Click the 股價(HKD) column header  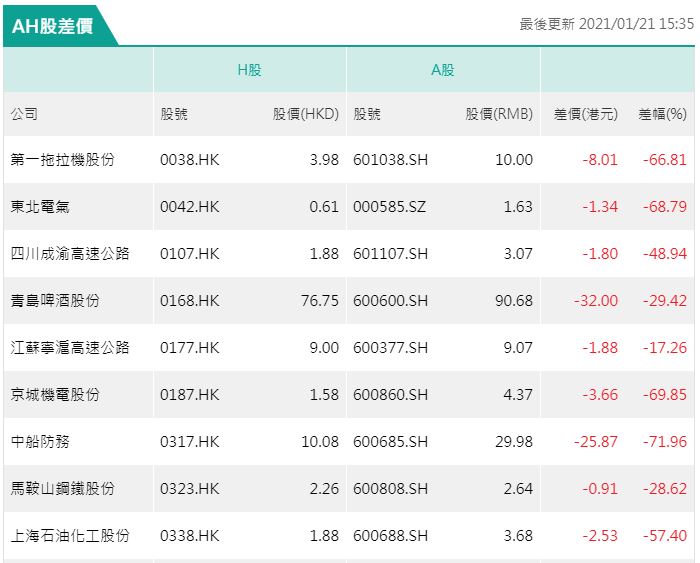[306, 114]
